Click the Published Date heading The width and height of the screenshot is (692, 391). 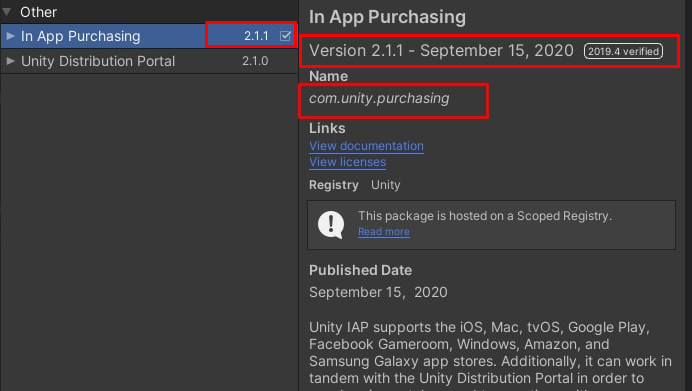[360, 270]
